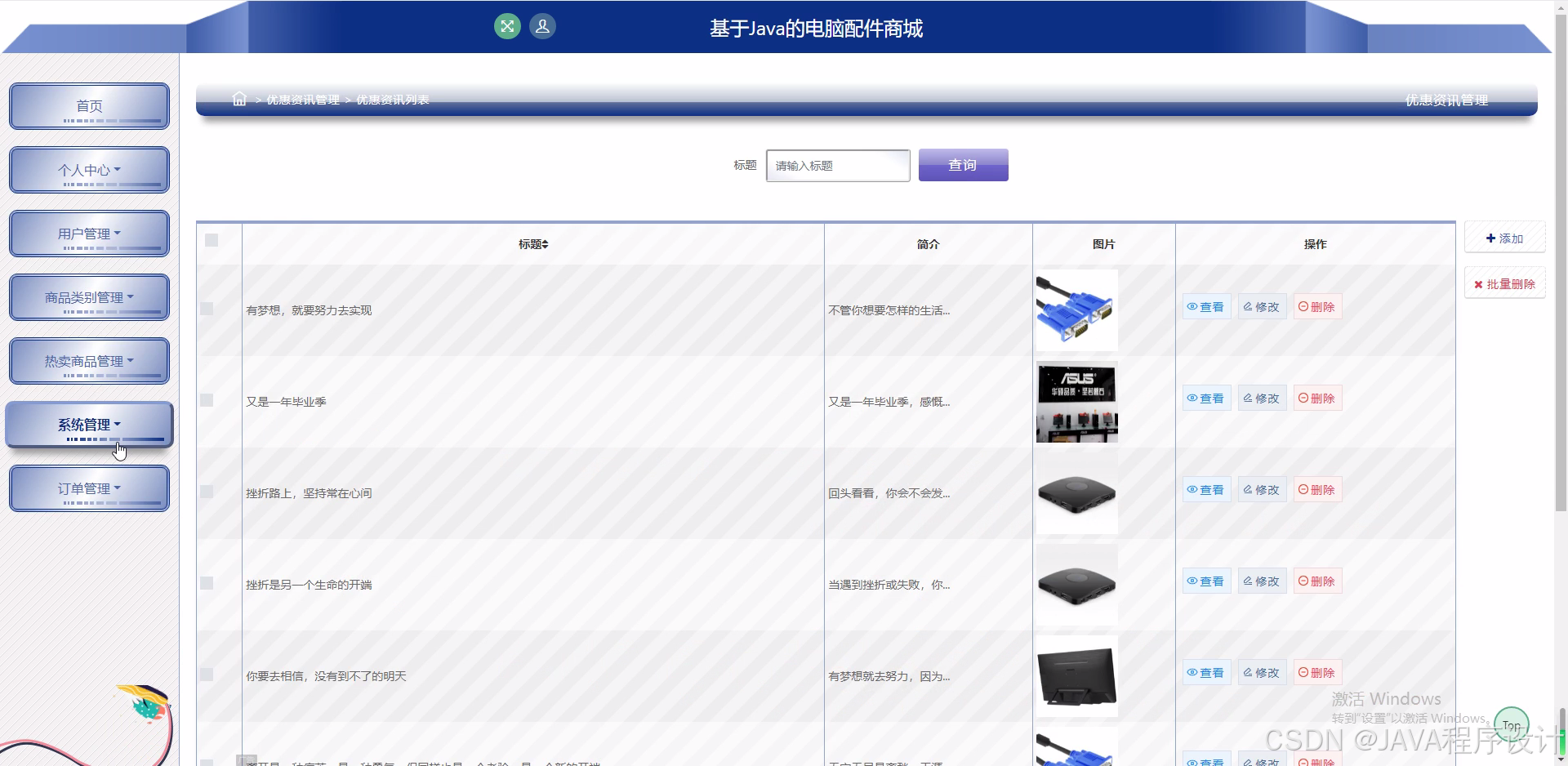
Task: Check the row 有梦想，就要努力去实现
Action: [x=207, y=309]
